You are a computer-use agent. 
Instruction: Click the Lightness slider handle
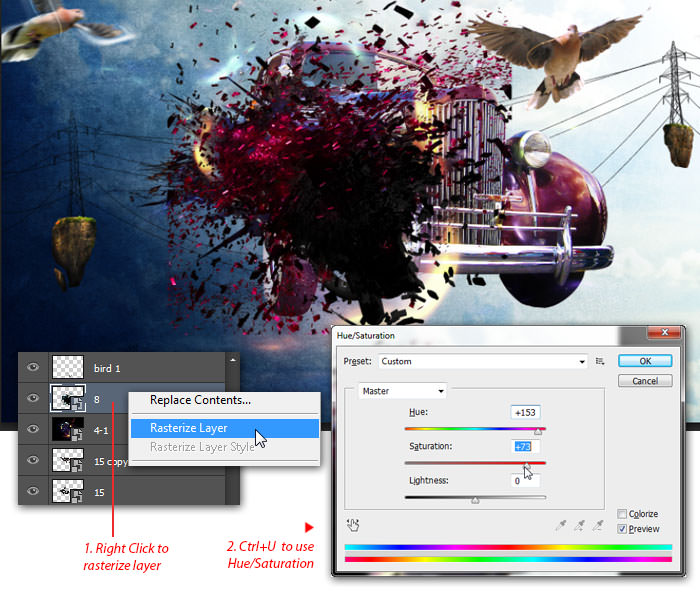[x=475, y=500]
